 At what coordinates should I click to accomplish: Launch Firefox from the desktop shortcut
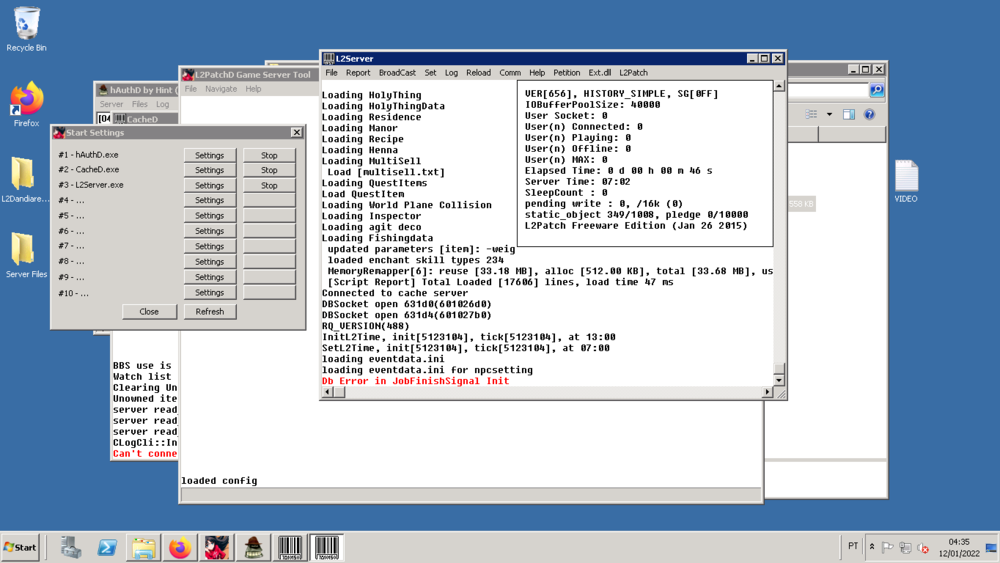coord(26,101)
